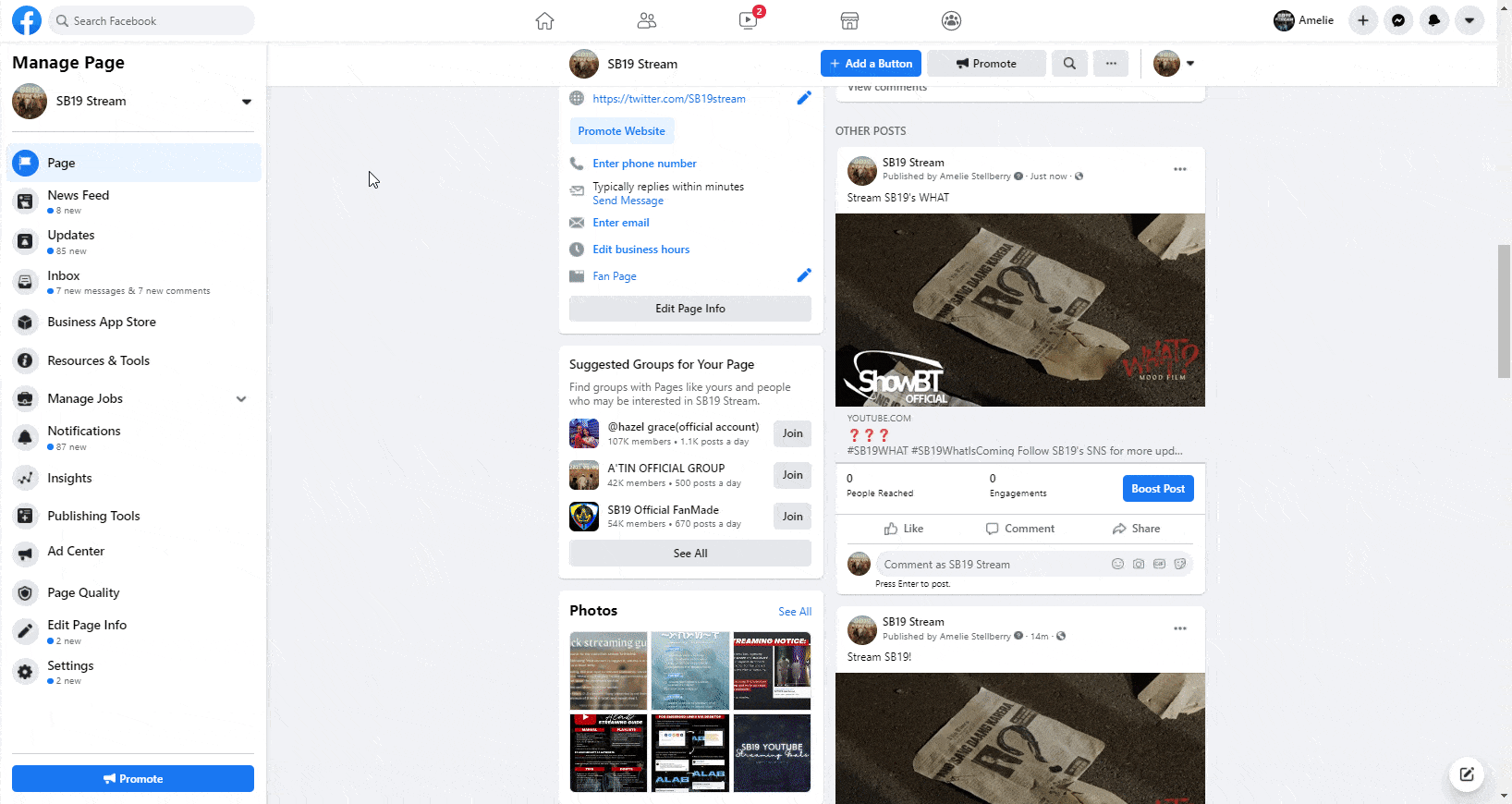Viewport: 1512px width, 804px height.
Task: Open the Friends icon in top bar
Action: coord(647,20)
